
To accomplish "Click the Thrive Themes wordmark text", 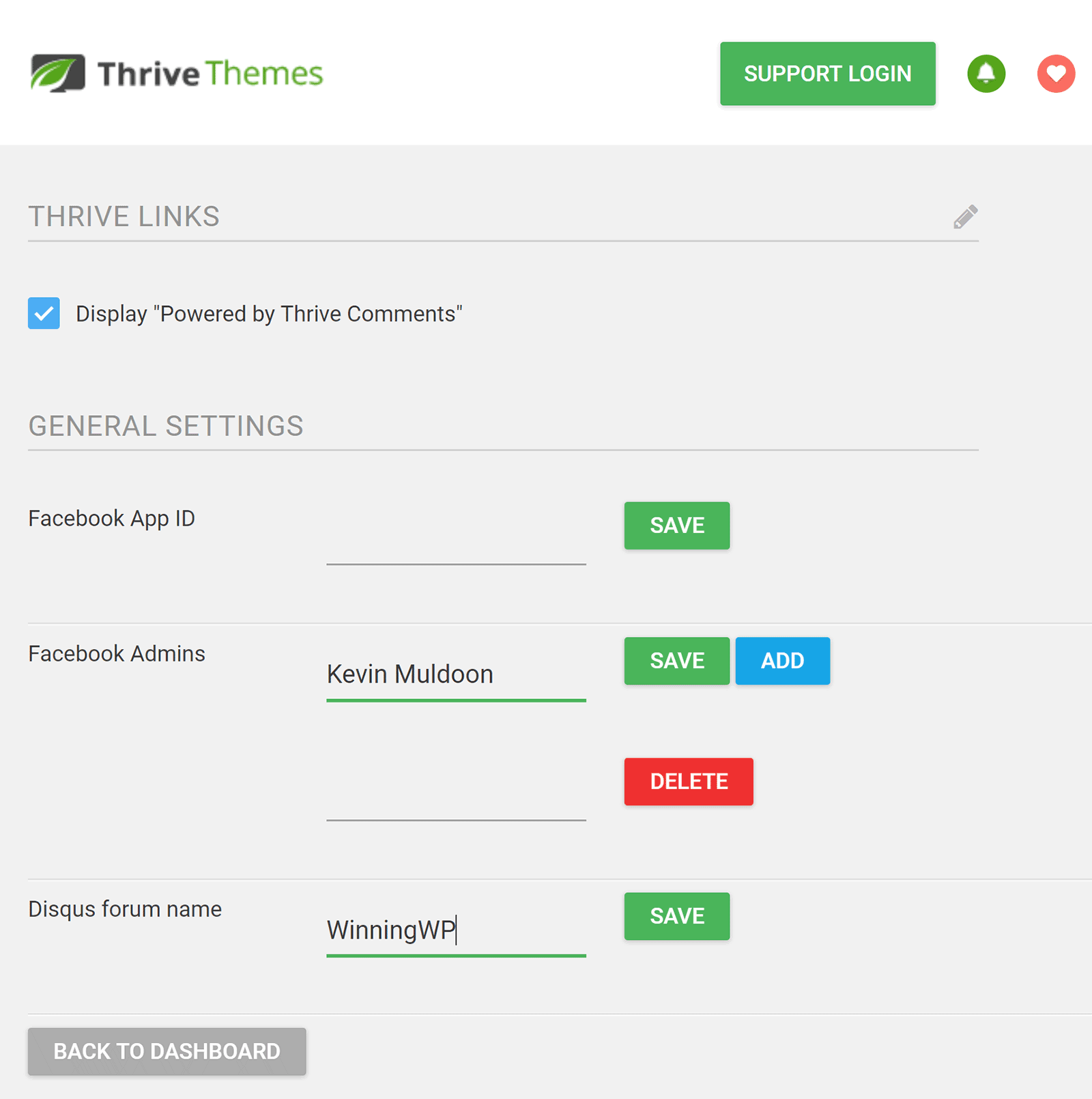I will tap(210, 74).
